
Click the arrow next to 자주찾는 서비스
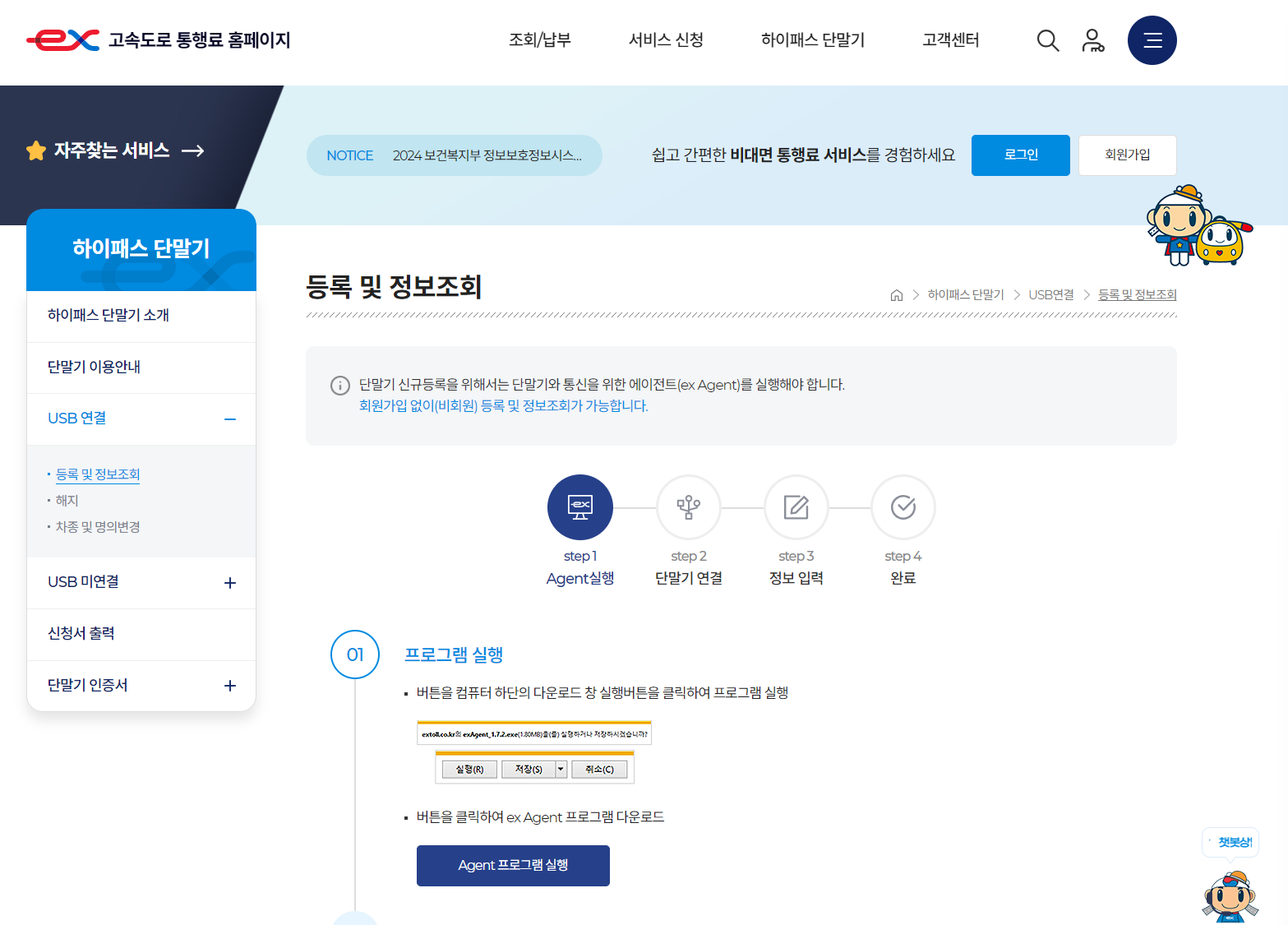pos(192,150)
